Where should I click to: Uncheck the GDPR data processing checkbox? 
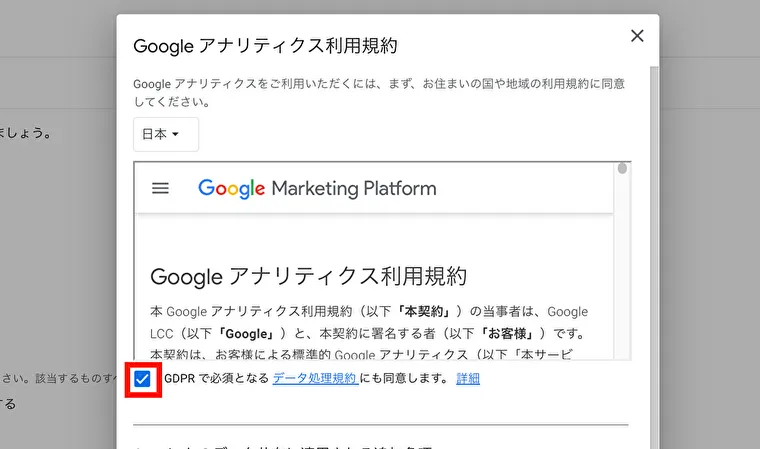pyautogui.click(x=142, y=379)
